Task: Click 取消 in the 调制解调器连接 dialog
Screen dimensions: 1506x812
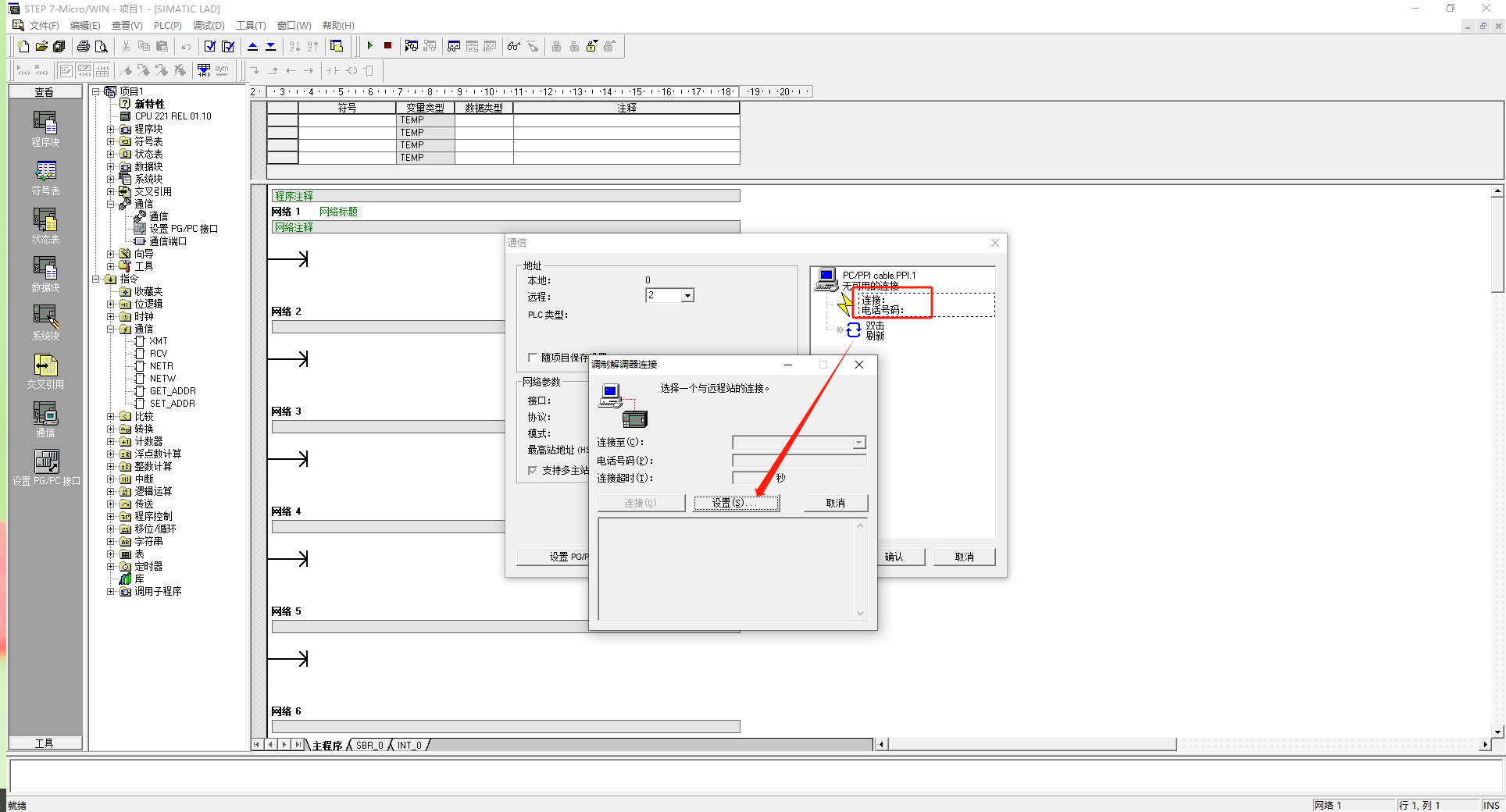Action: [835, 503]
